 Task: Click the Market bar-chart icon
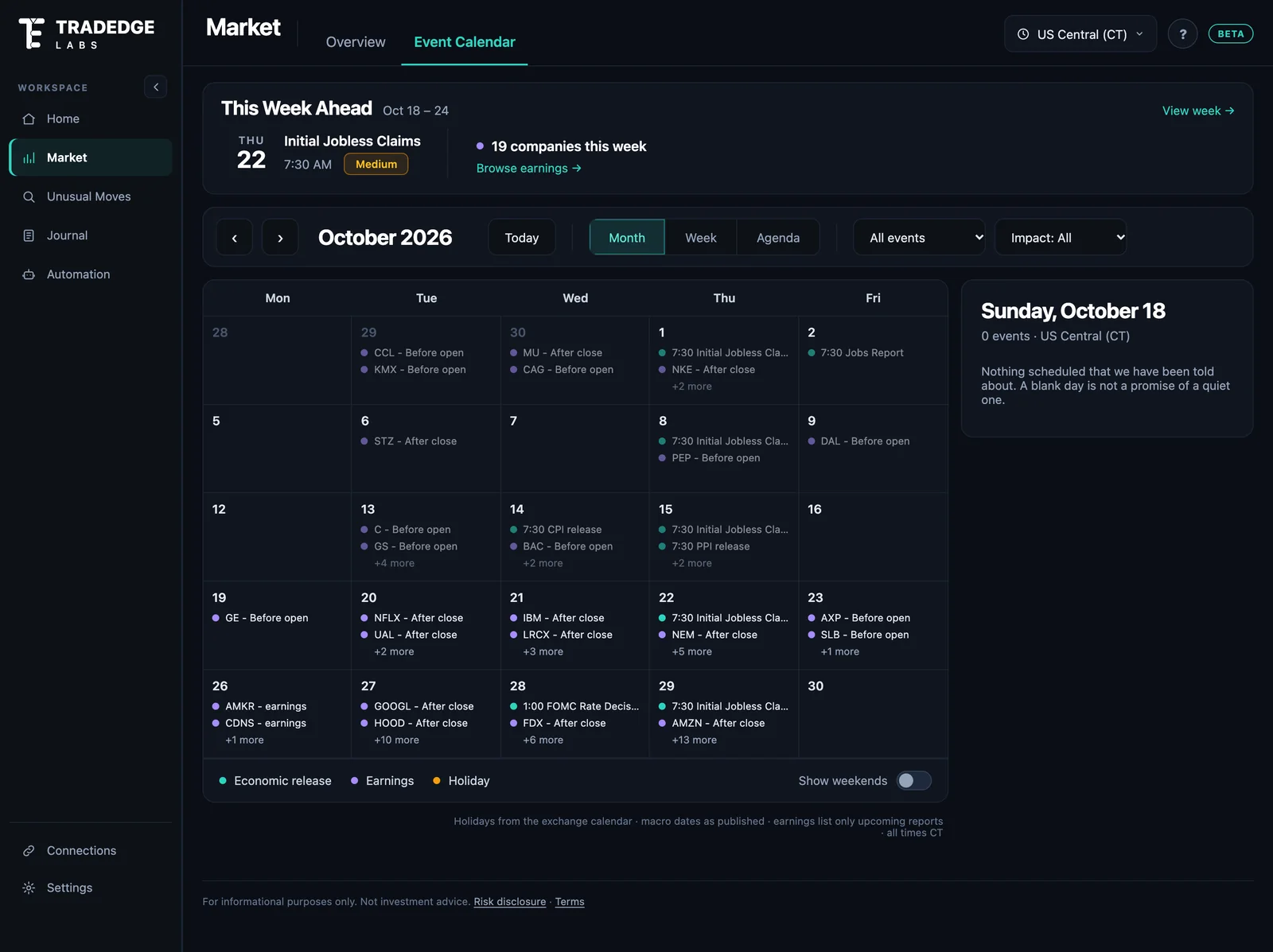(x=29, y=157)
